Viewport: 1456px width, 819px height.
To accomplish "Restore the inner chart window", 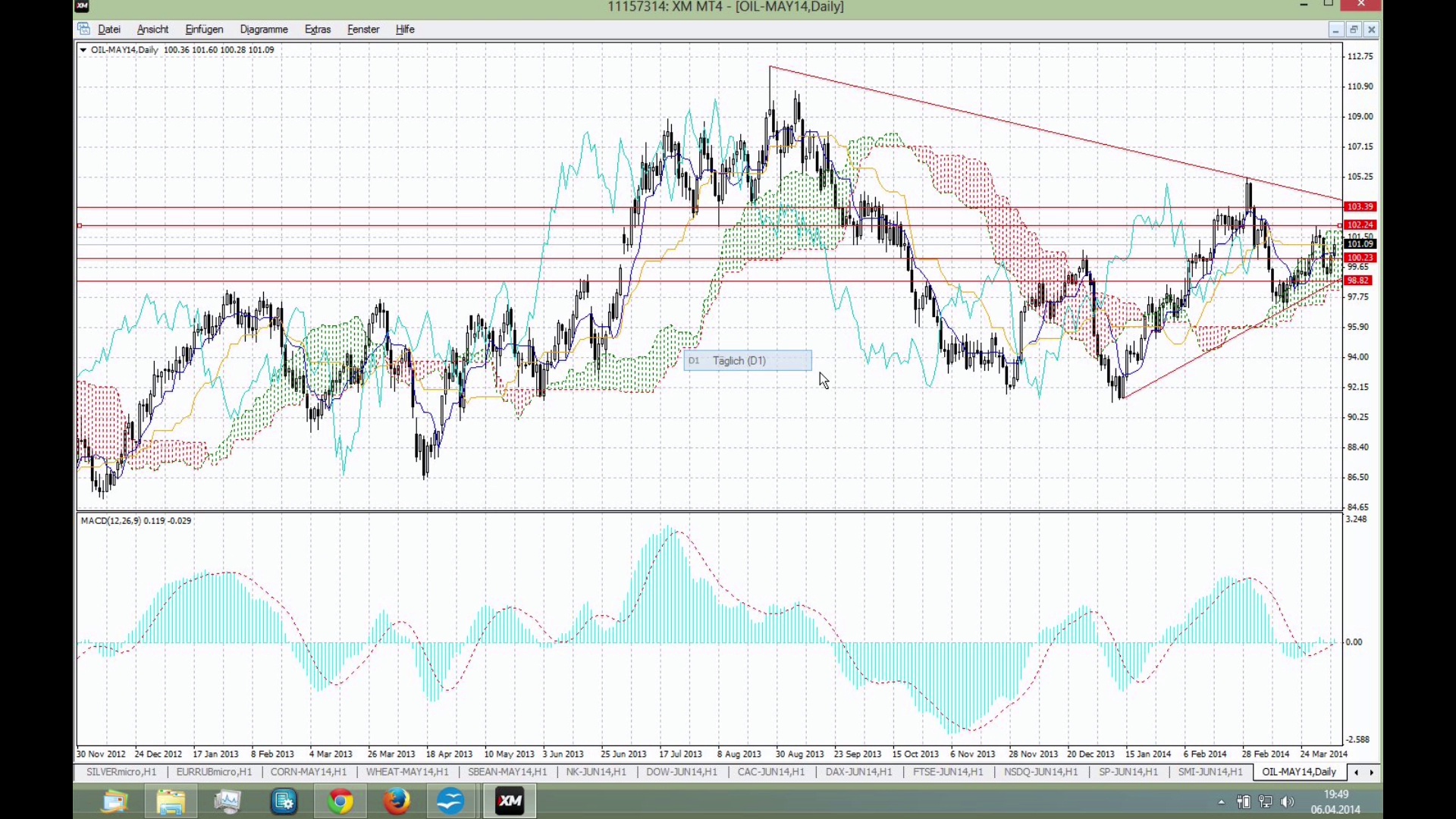I will (x=1354, y=30).
